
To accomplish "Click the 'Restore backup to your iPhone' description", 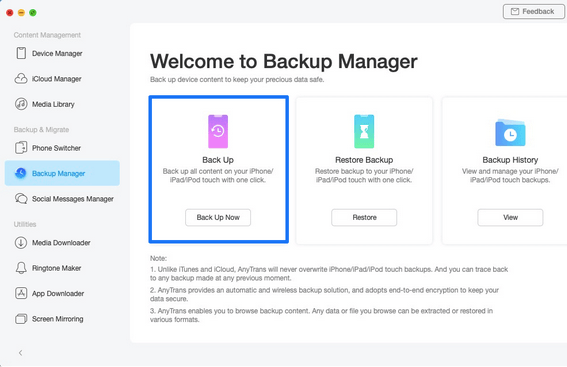I will (364, 175).
